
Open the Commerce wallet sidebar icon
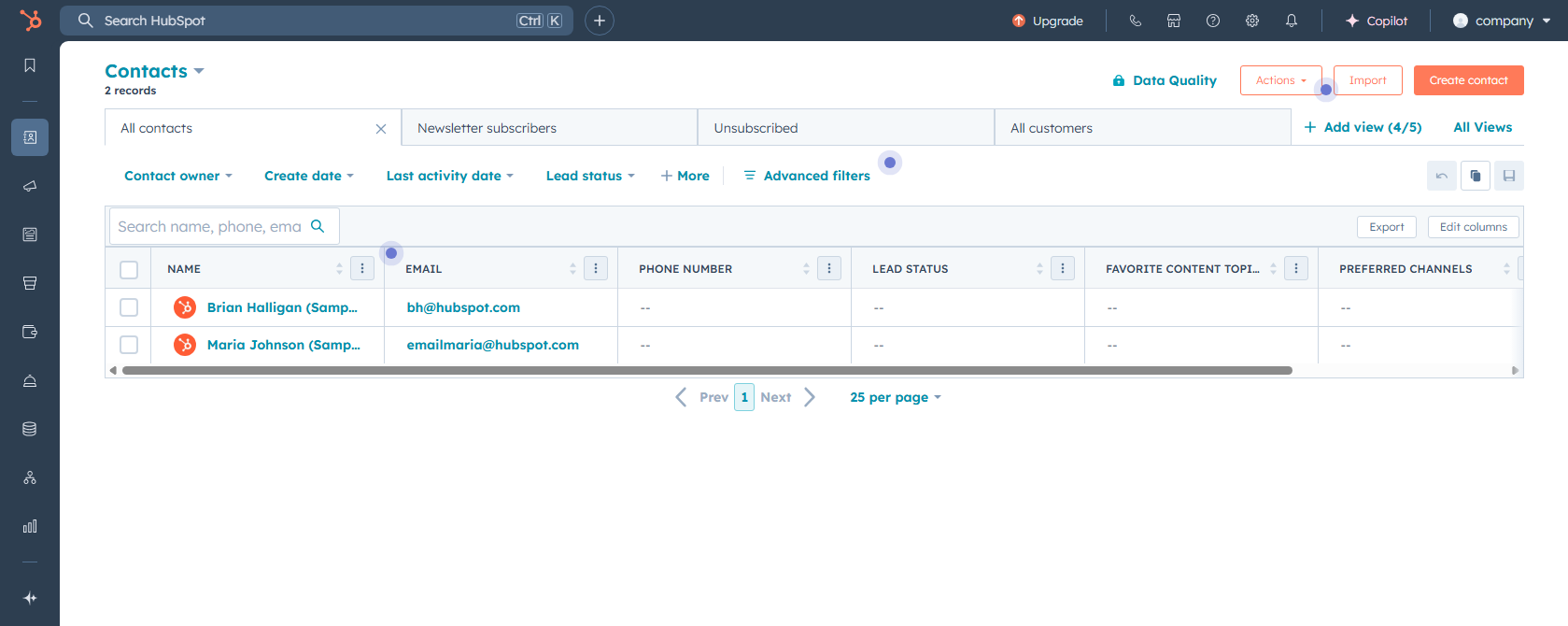pyautogui.click(x=30, y=332)
